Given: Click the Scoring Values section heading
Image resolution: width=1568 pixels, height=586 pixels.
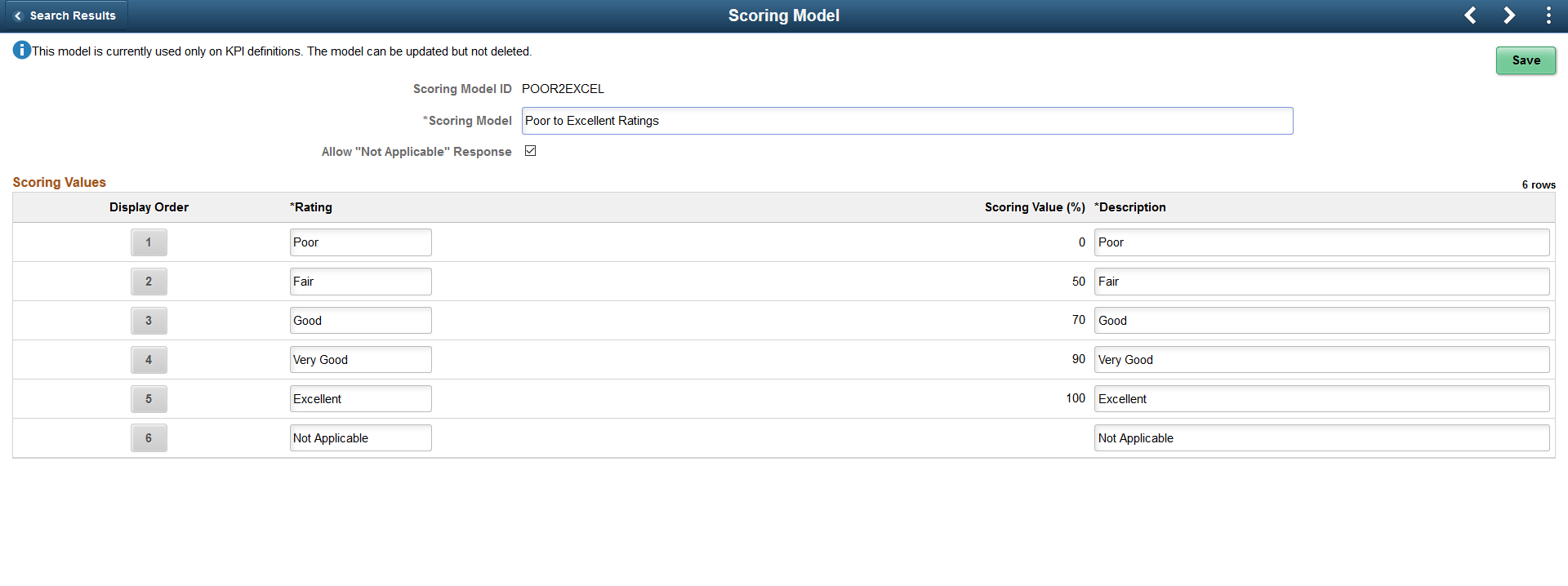Looking at the screenshot, I should (x=60, y=182).
